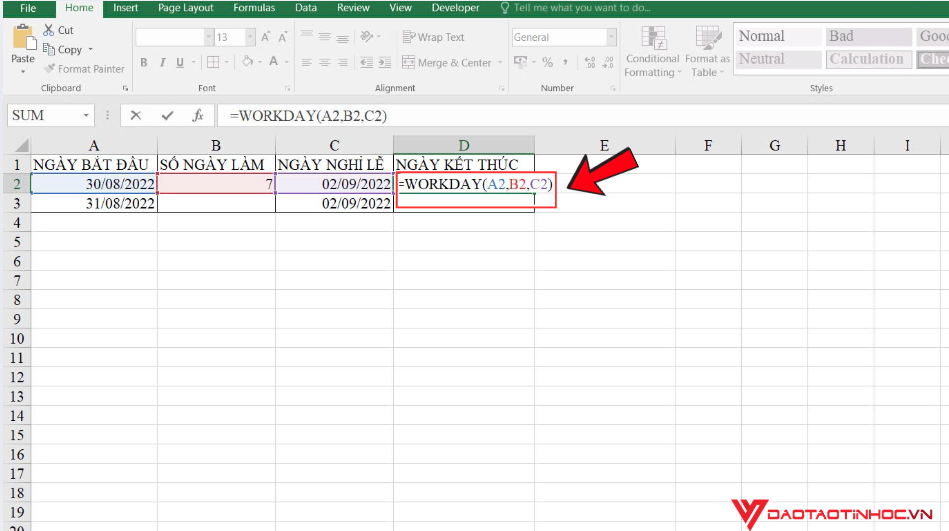
Task: Open the General number format dropdown
Action: (x=611, y=37)
